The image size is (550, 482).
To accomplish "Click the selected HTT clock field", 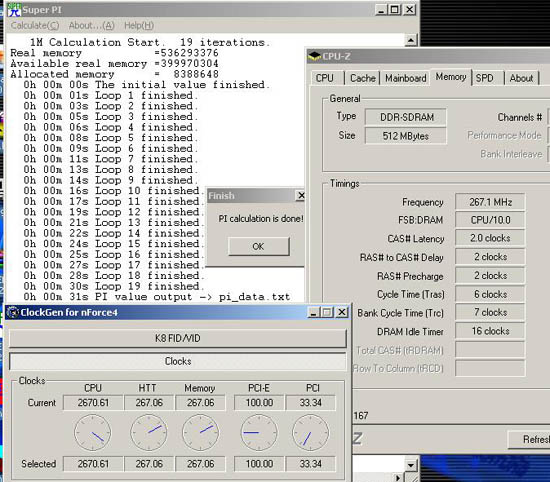I will (149, 464).
